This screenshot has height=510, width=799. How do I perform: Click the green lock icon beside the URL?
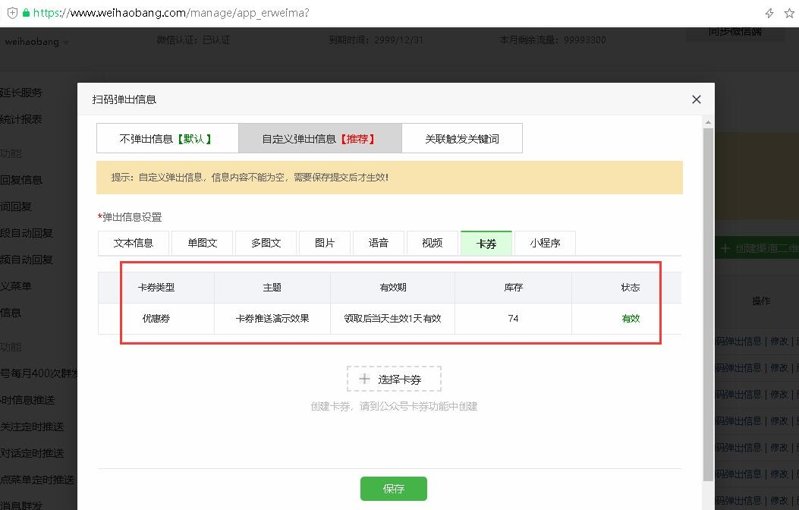[26, 13]
